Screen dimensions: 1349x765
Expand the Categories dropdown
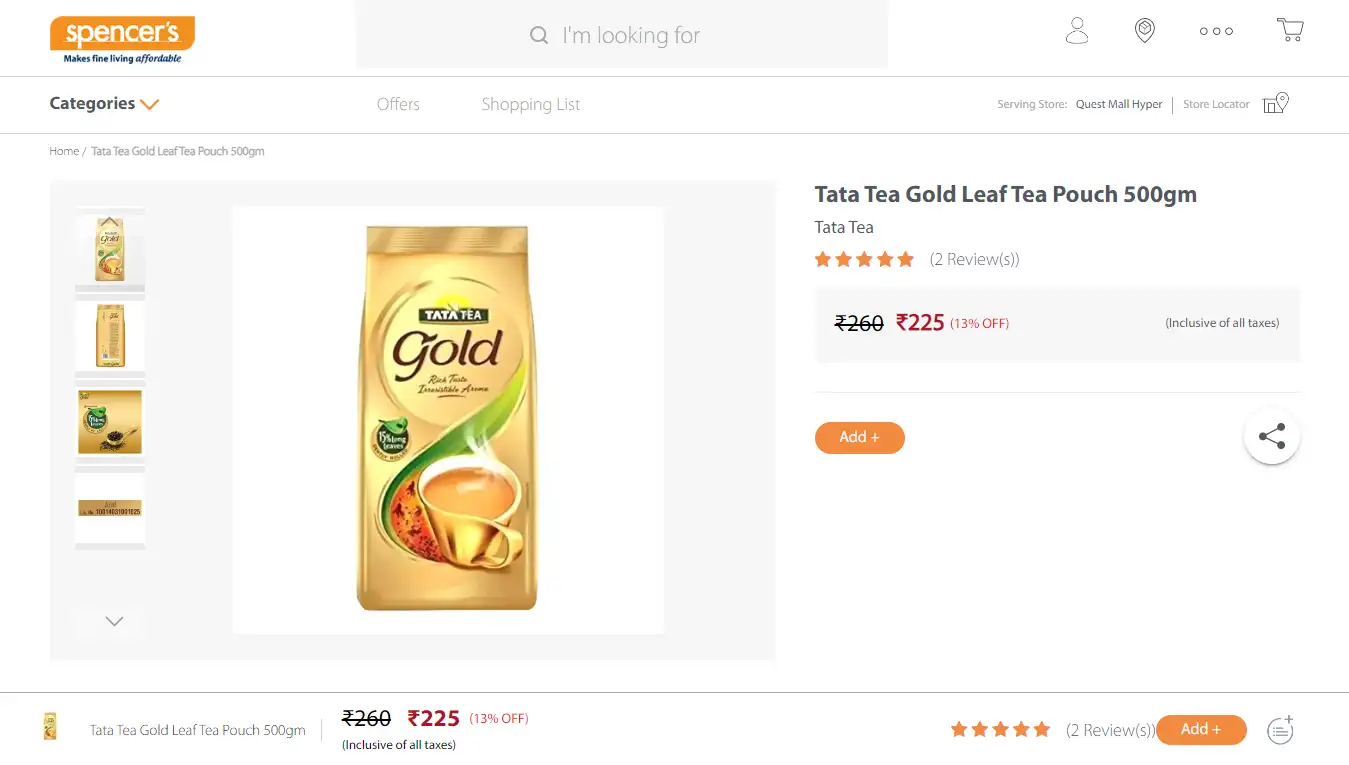pyautogui.click(x=104, y=103)
